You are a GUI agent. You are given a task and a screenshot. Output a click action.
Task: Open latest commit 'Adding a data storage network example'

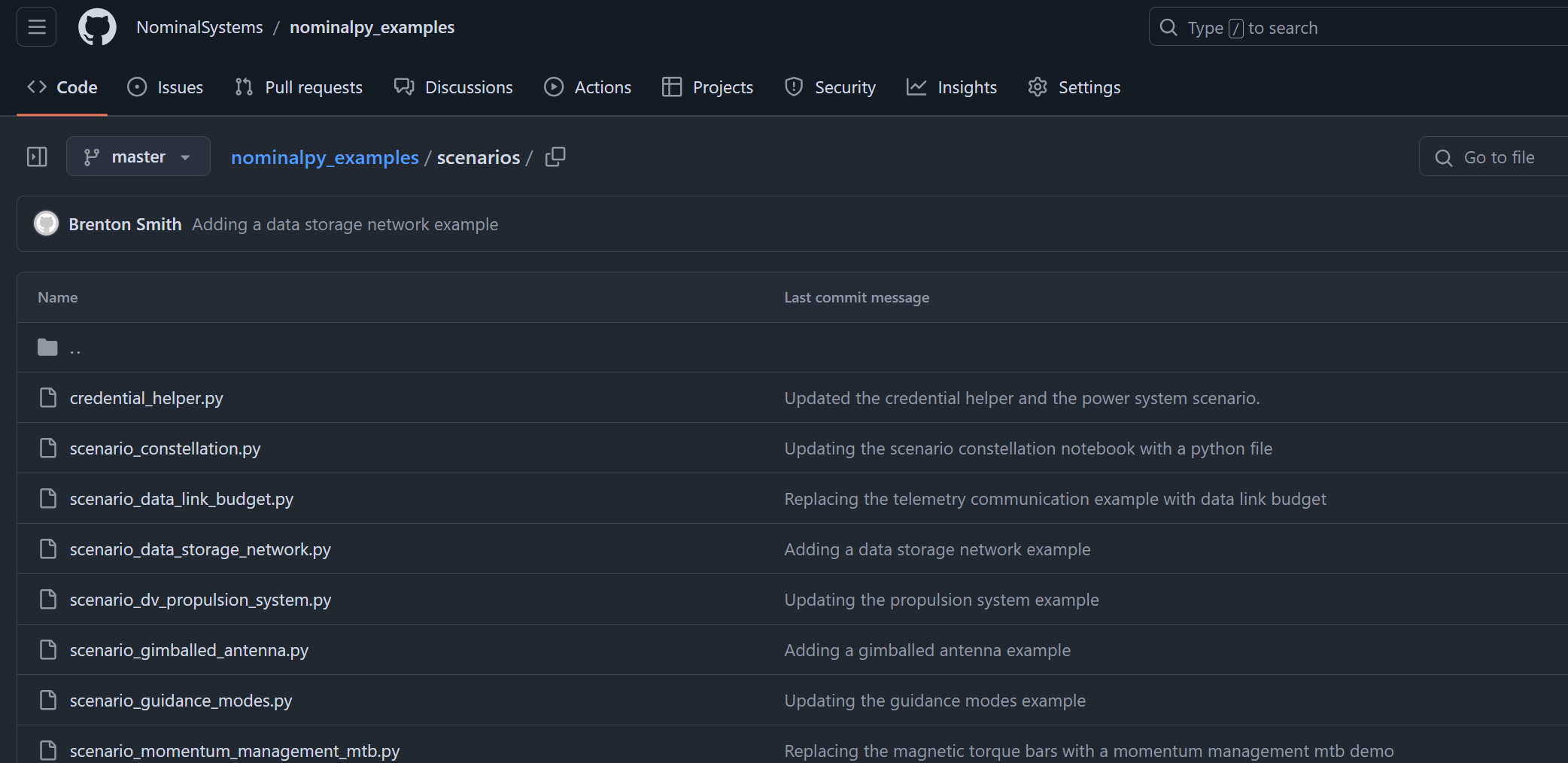pos(345,224)
